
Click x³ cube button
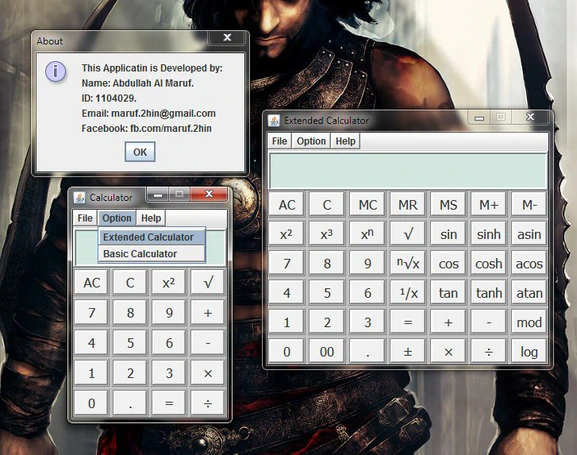(327, 234)
